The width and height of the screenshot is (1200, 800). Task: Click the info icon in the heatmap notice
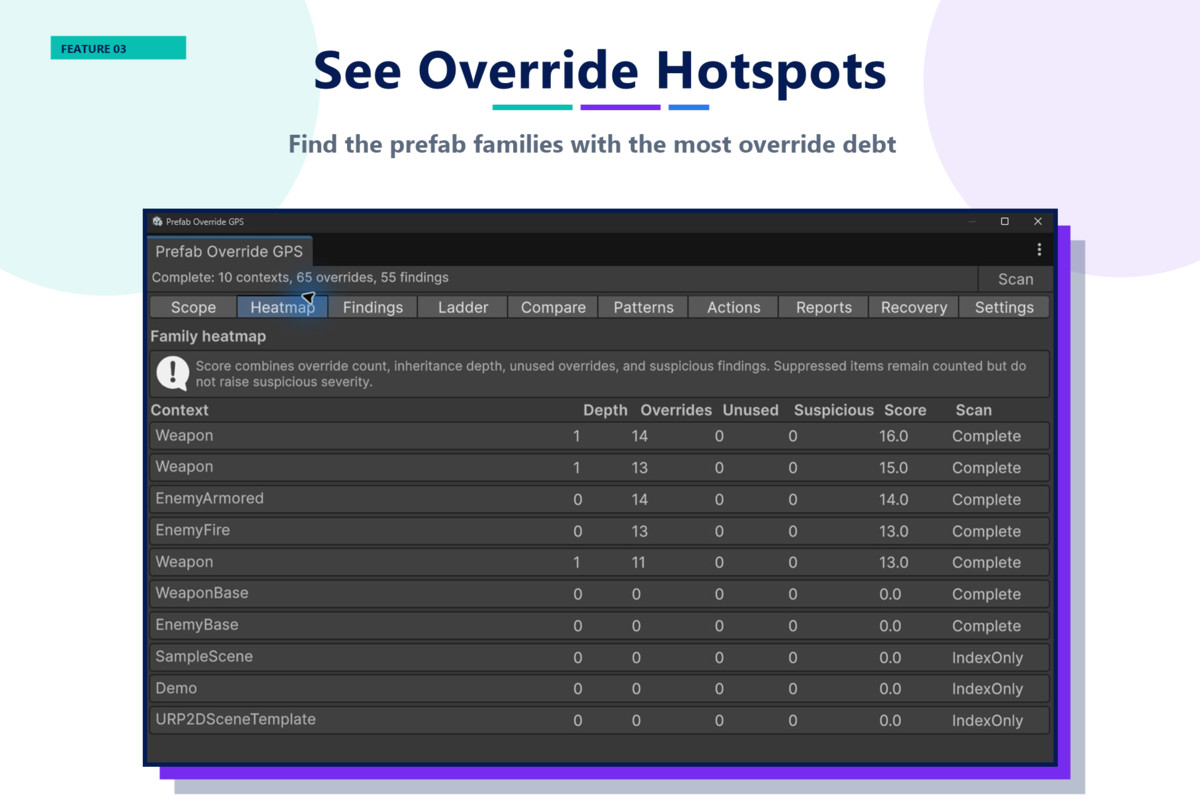(173, 374)
